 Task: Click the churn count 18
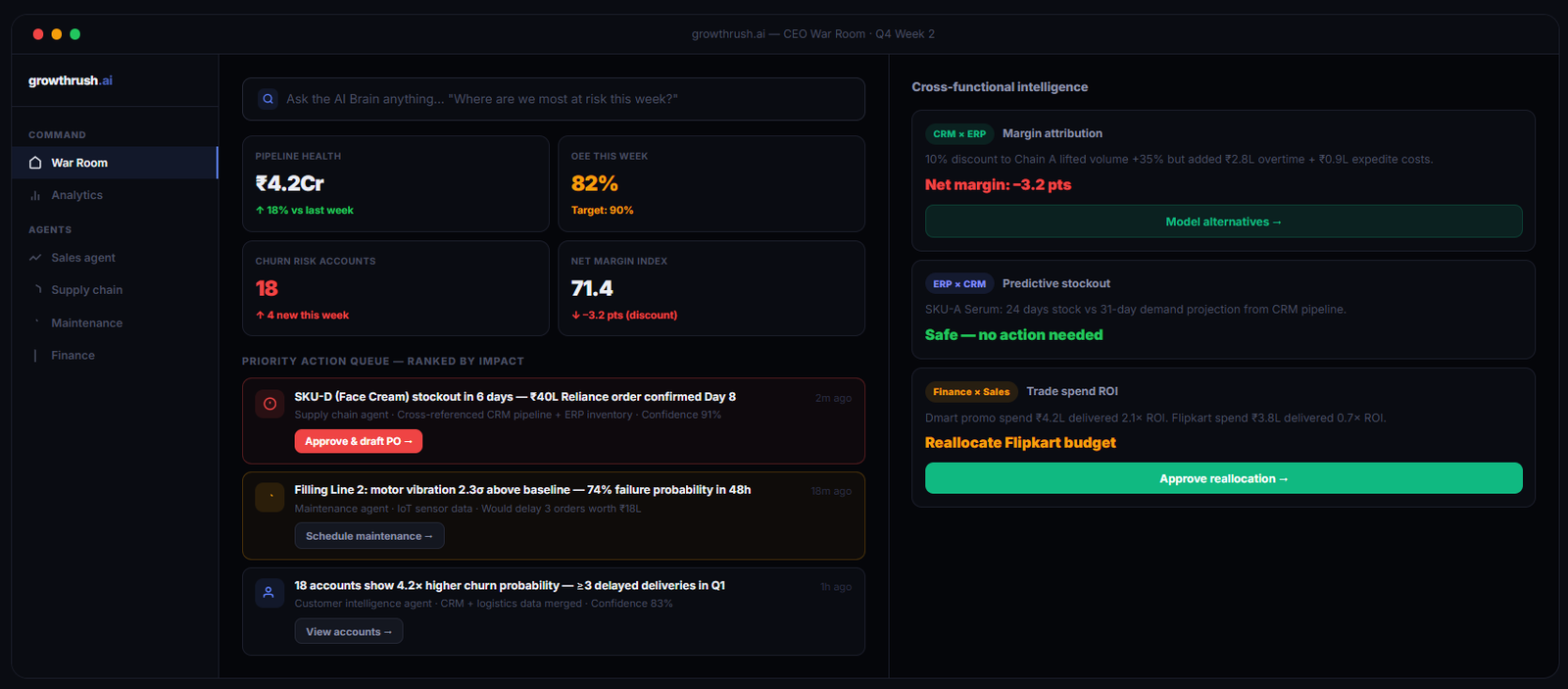pos(267,288)
